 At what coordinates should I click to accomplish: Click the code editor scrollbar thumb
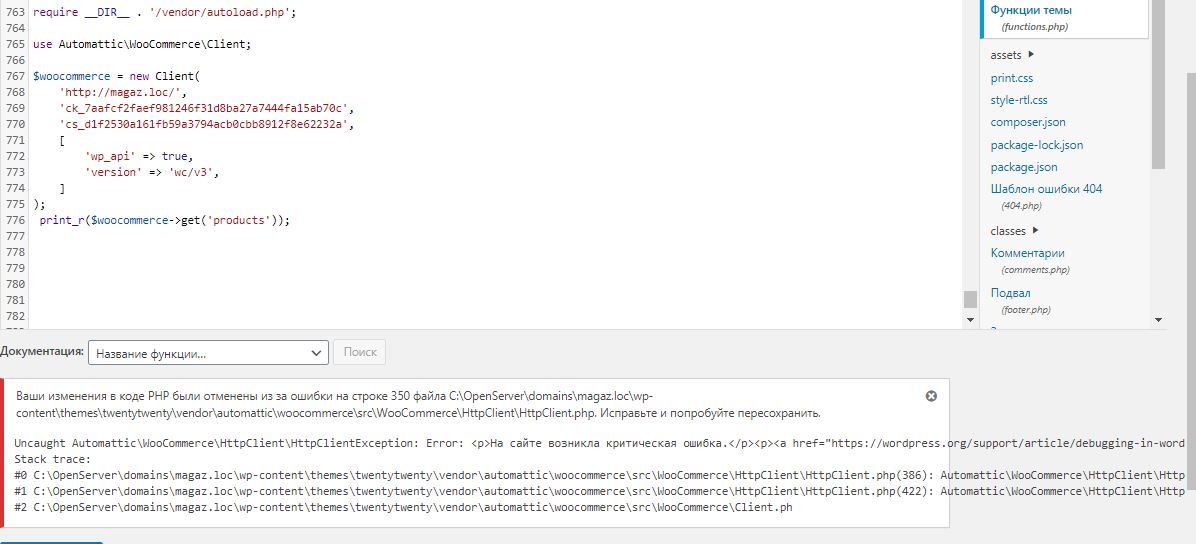point(969,298)
